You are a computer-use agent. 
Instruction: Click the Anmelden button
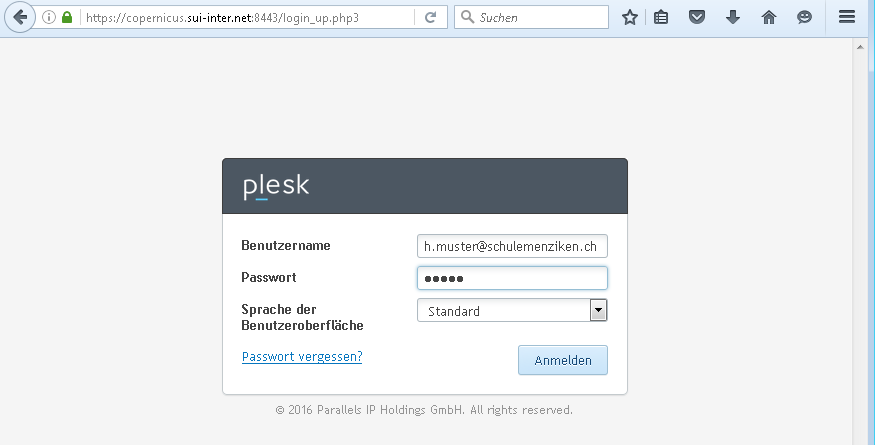coord(562,360)
